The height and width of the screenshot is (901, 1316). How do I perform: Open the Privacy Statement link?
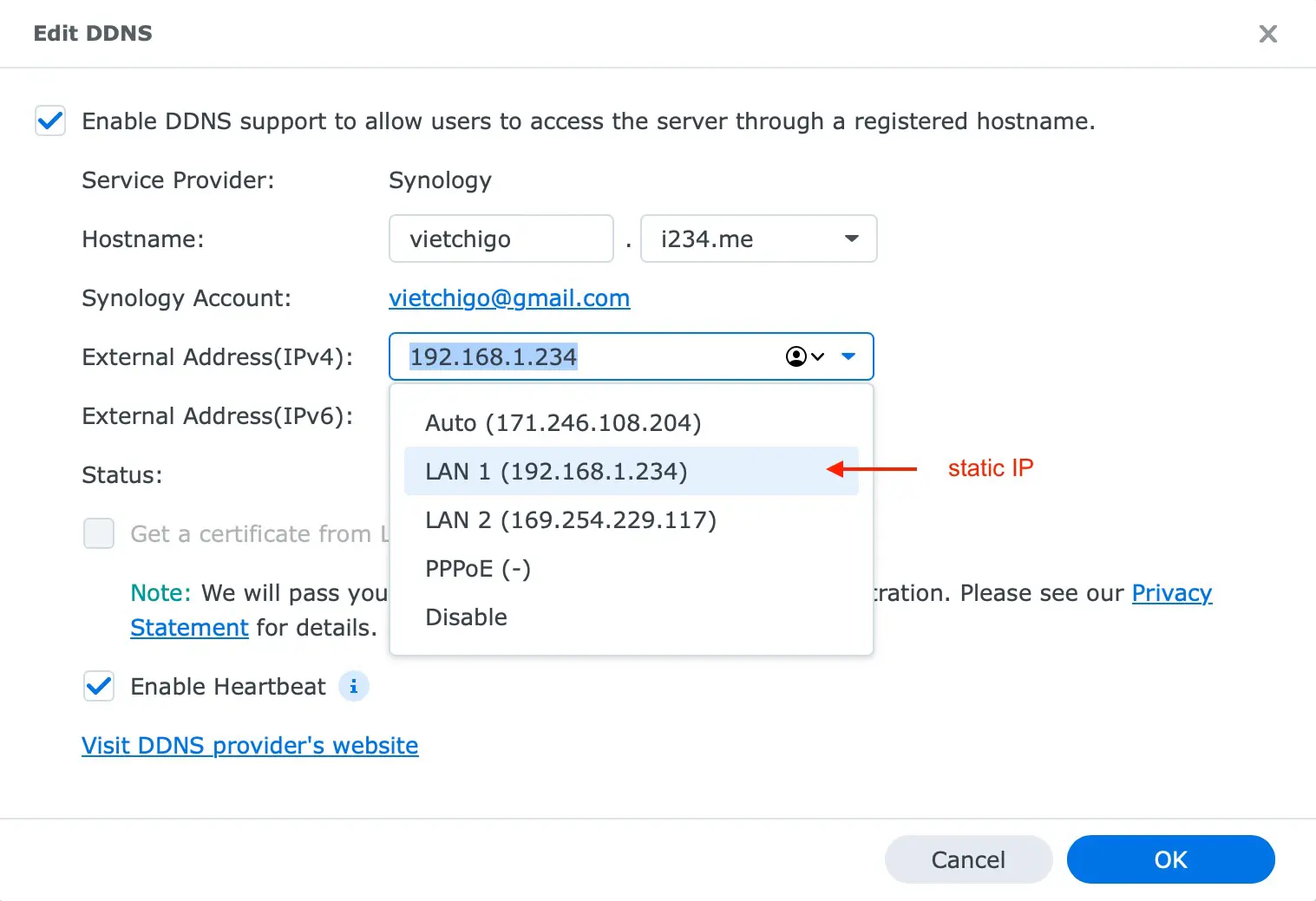pyautogui.click(x=1171, y=593)
